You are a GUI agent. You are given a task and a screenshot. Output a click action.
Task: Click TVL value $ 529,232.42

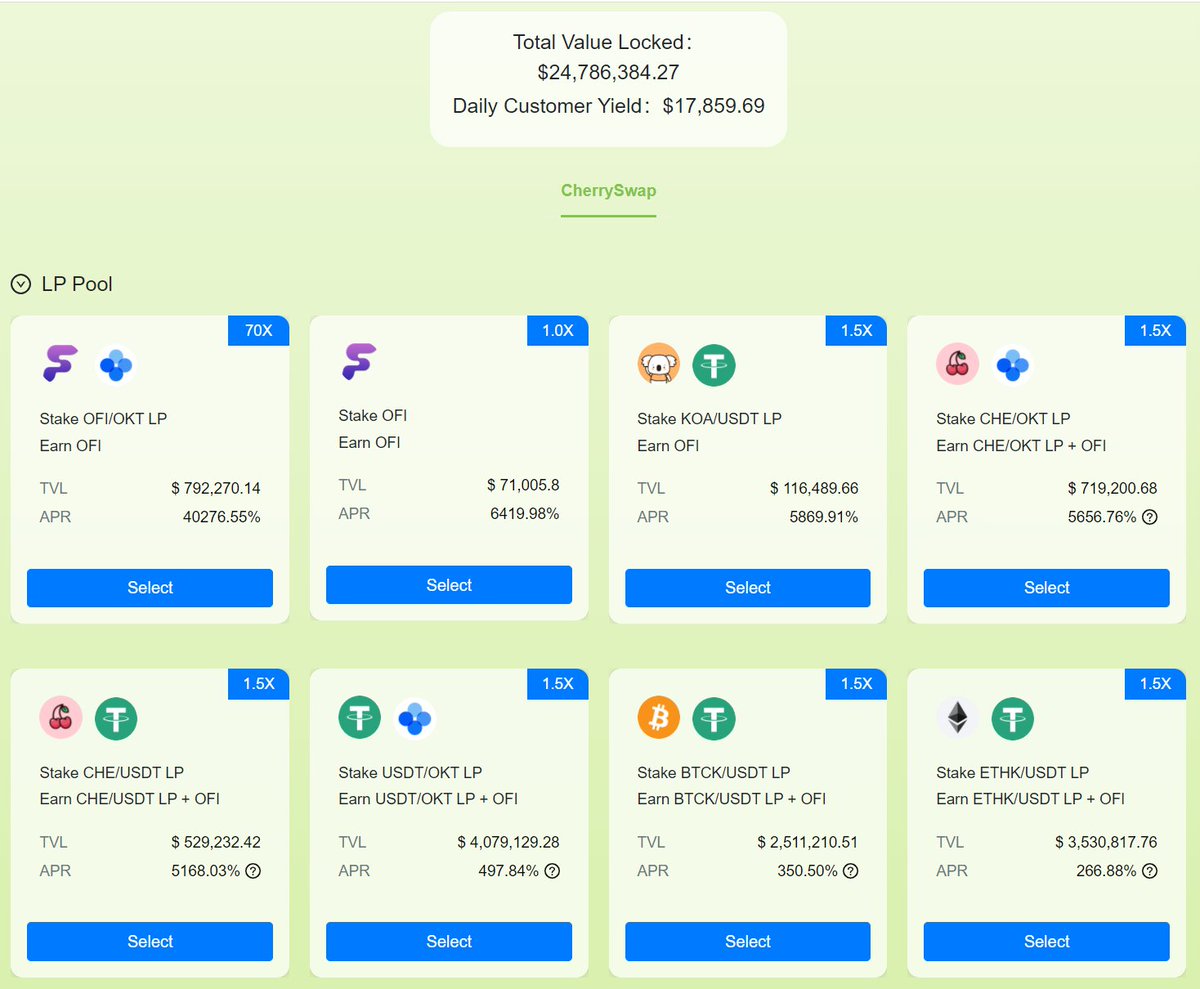(x=216, y=842)
